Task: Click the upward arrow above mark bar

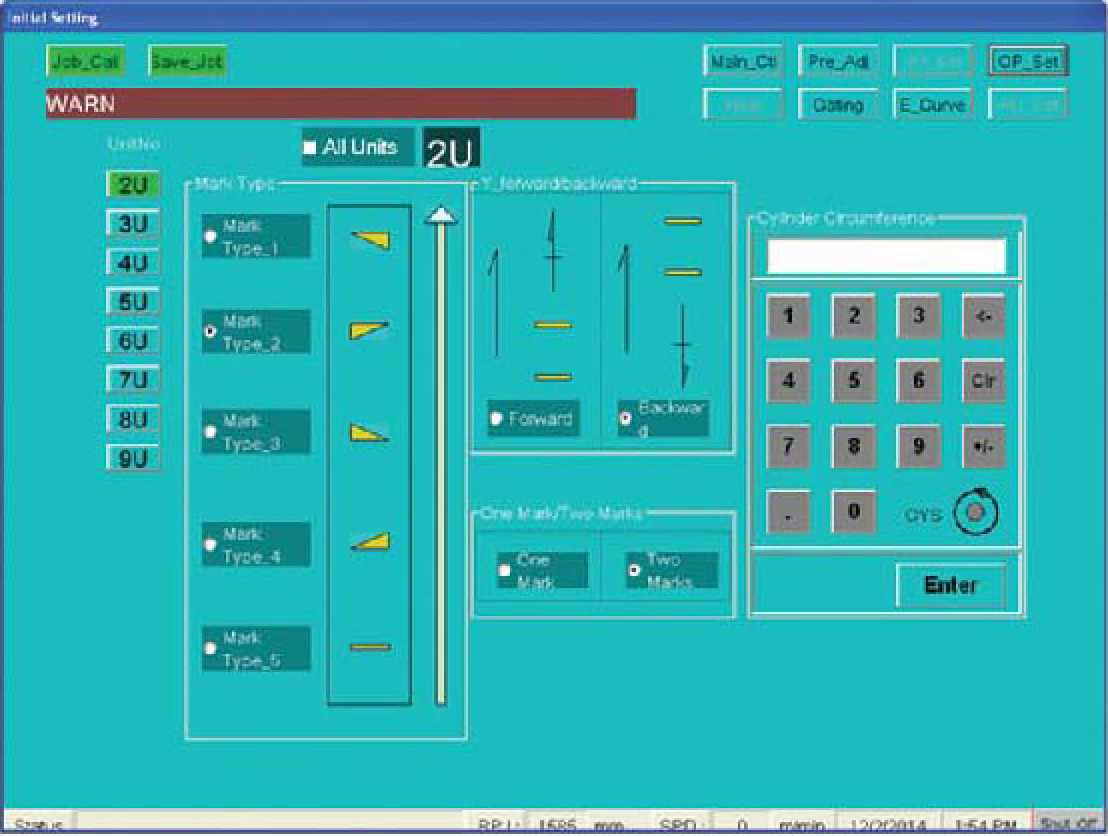Action: coord(439,214)
